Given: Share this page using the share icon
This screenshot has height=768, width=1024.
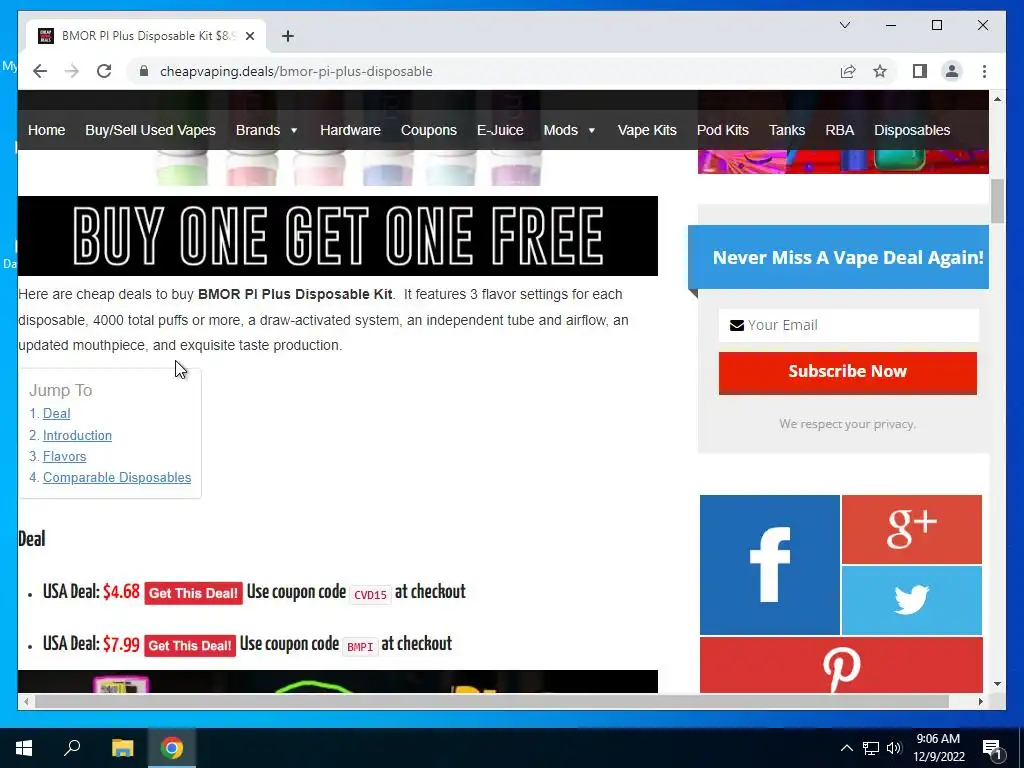Looking at the screenshot, I should (x=848, y=71).
